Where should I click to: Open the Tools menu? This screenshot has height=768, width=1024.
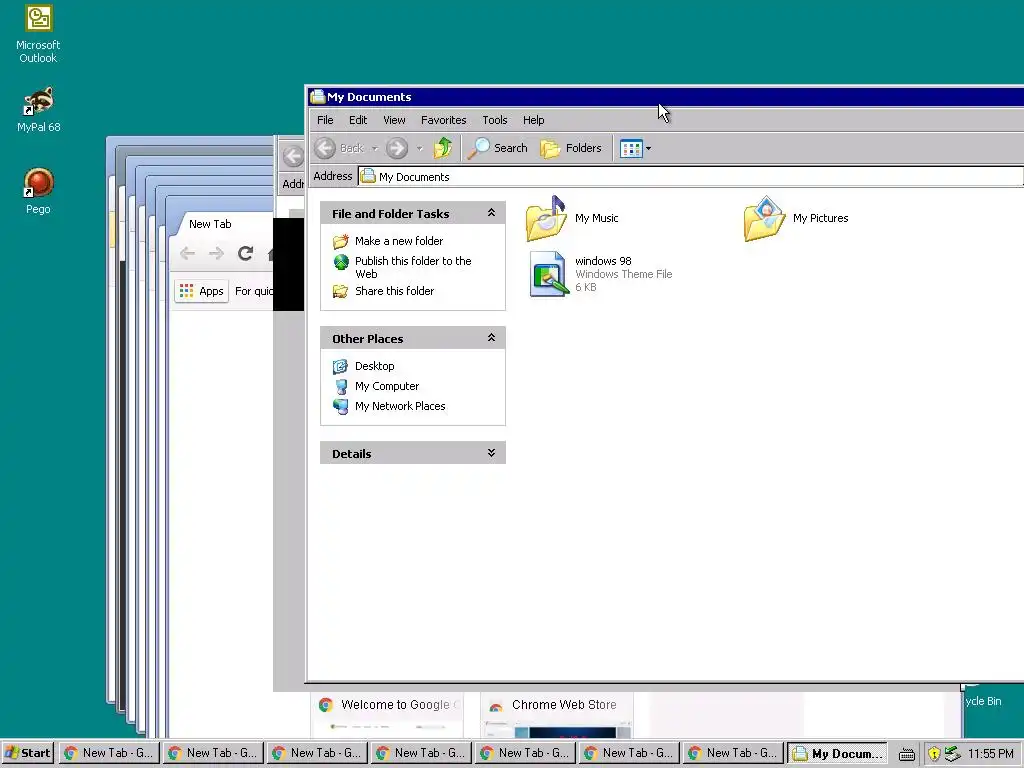[494, 120]
